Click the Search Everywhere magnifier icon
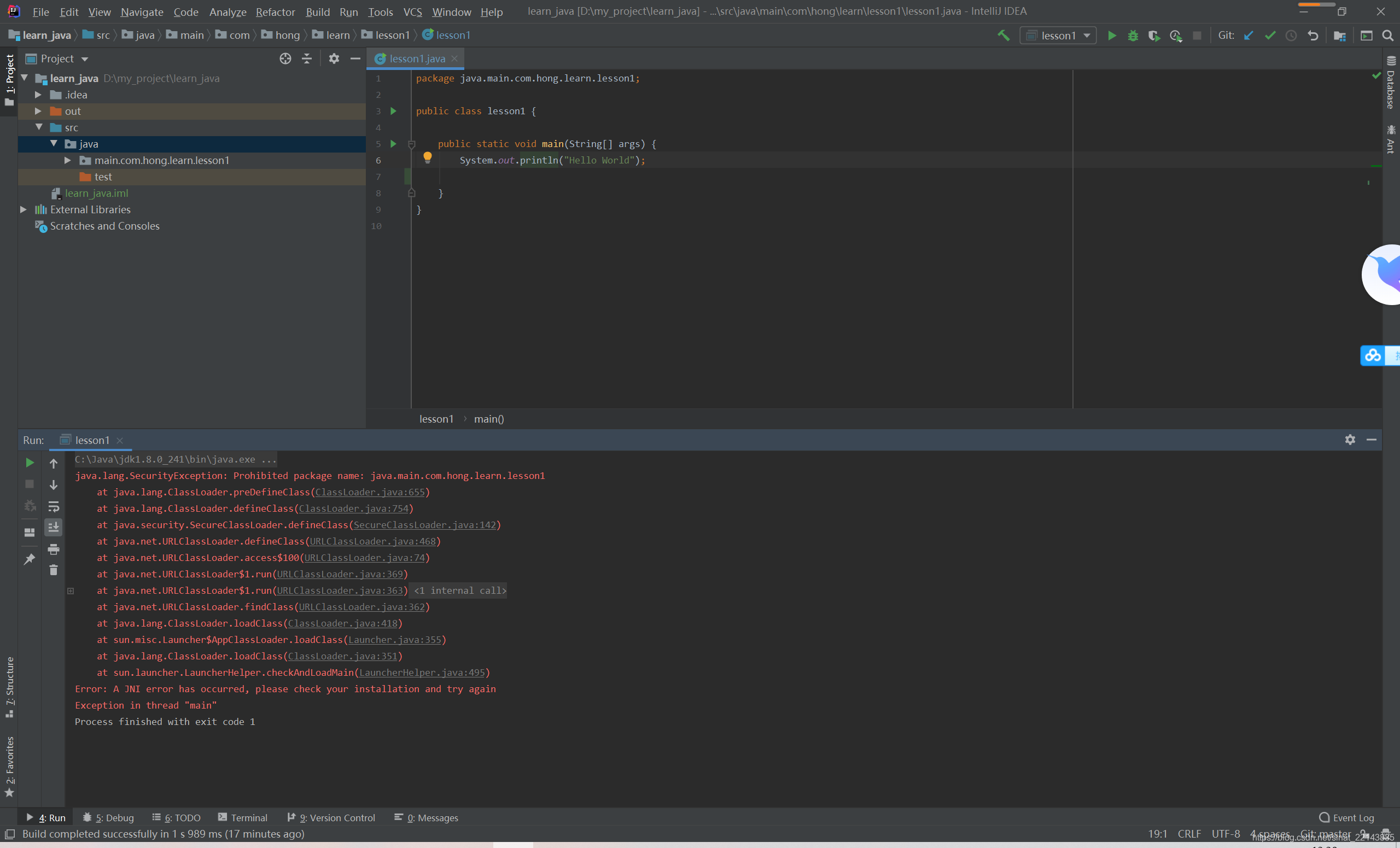 pos(1387,35)
